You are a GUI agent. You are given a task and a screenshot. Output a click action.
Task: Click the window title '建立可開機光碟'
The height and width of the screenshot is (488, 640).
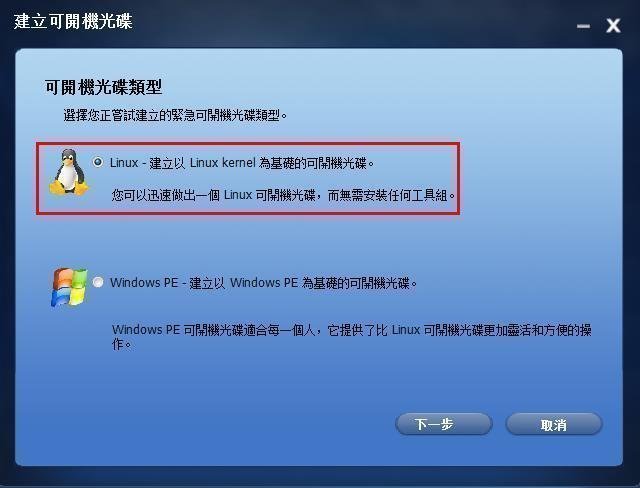click(x=73, y=21)
